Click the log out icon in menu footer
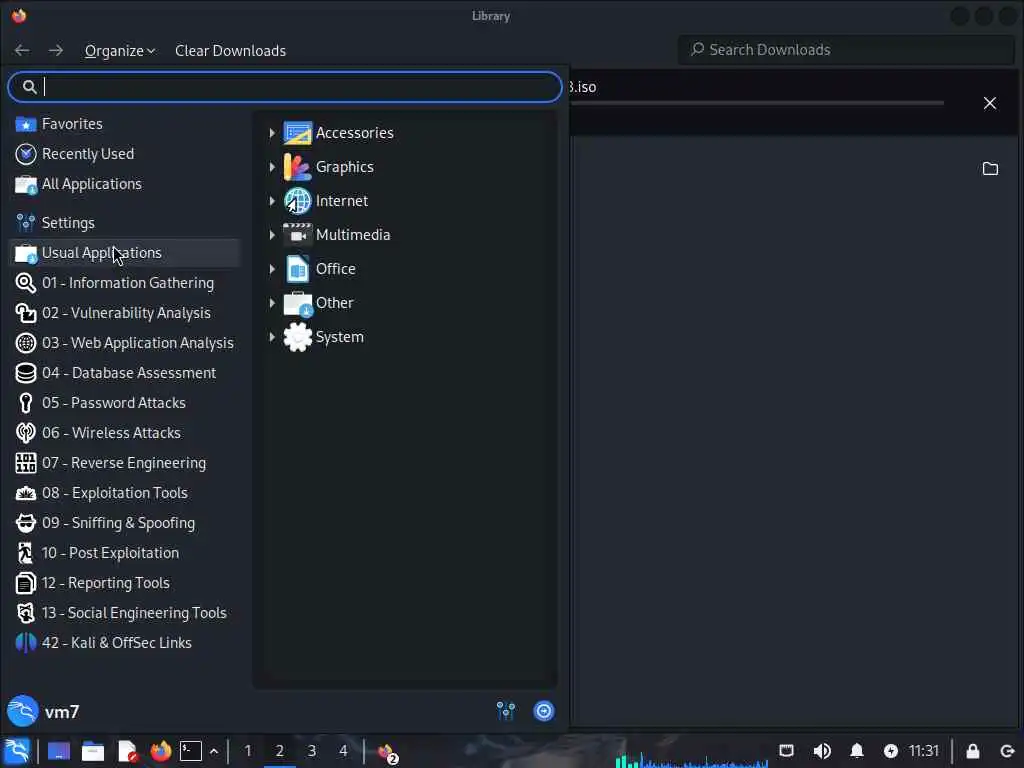Screen dimensions: 1024x768 (543, 711)
